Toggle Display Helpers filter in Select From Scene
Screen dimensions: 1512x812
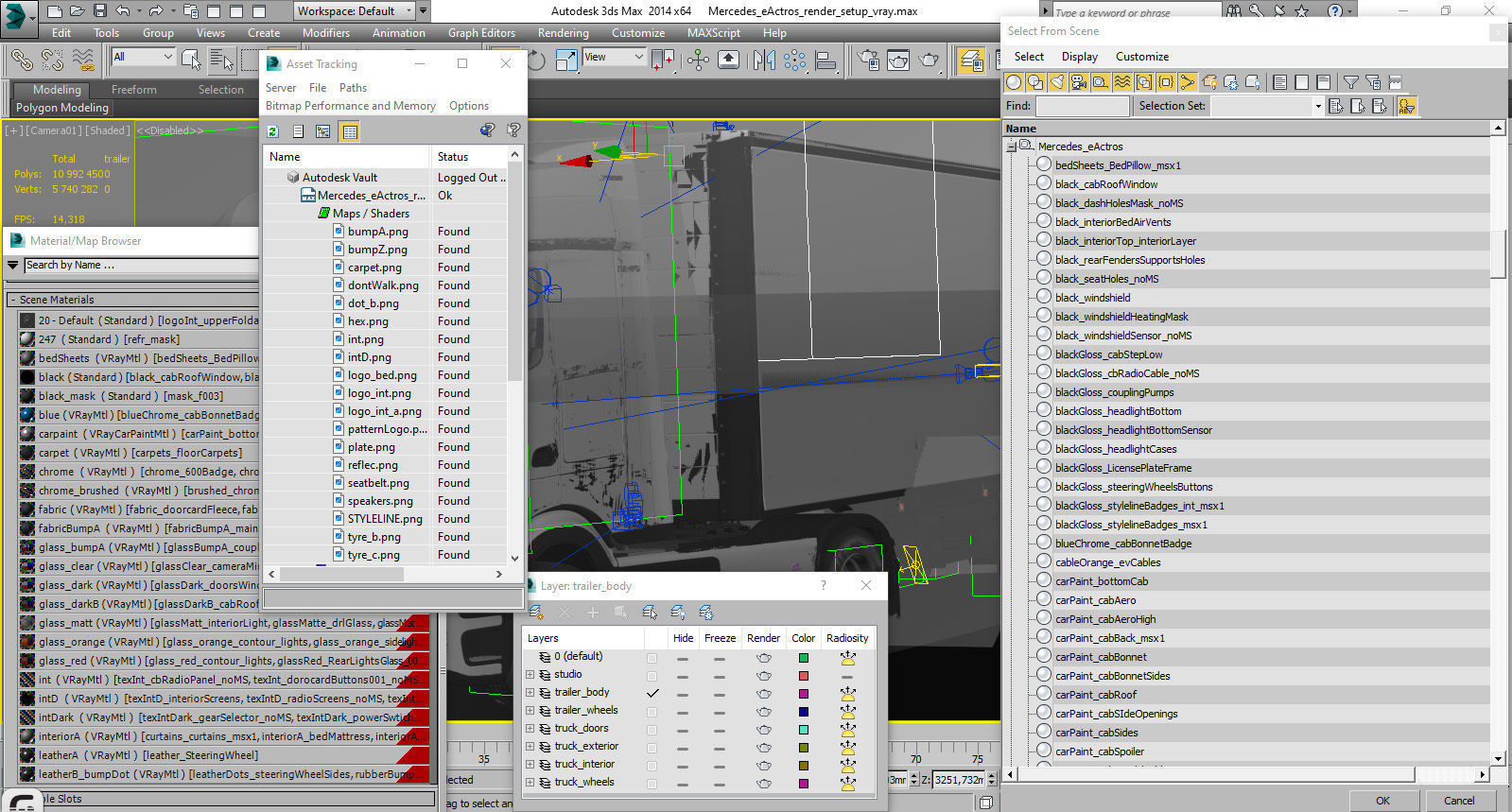(x=1101, y=82)
